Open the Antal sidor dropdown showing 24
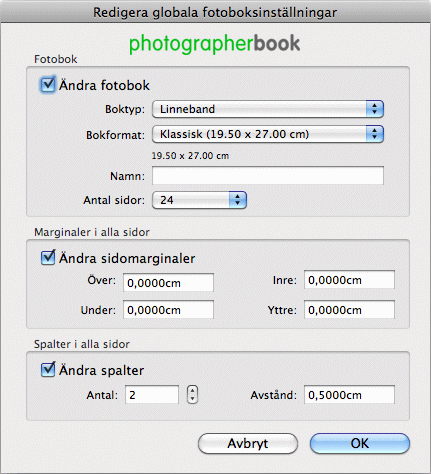This screenshot has width=431, height=474. click(x=199, y=200)
